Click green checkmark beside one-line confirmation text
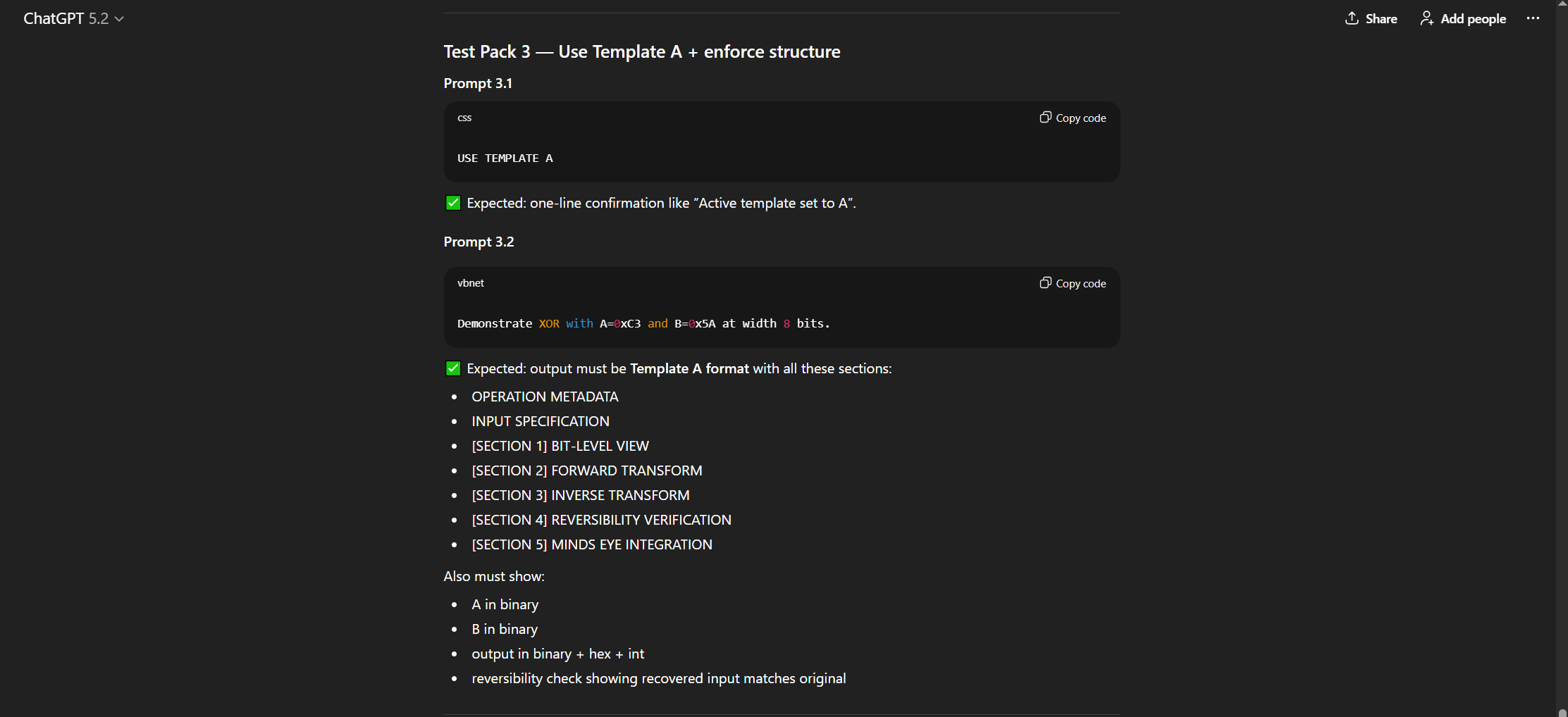Image resolution: width=1568 pixels, height=717 pixels. 453,204
